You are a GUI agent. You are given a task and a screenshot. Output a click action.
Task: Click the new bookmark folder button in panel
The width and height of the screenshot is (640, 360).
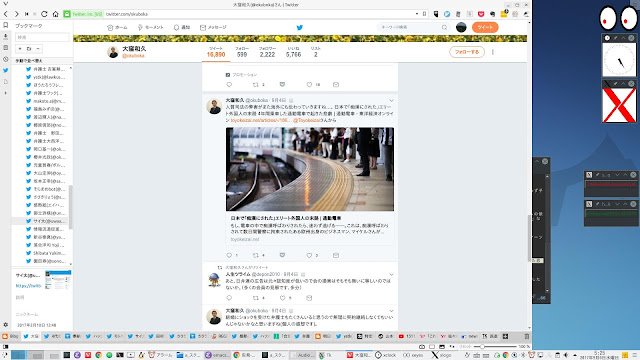click(x=29, y=49)
